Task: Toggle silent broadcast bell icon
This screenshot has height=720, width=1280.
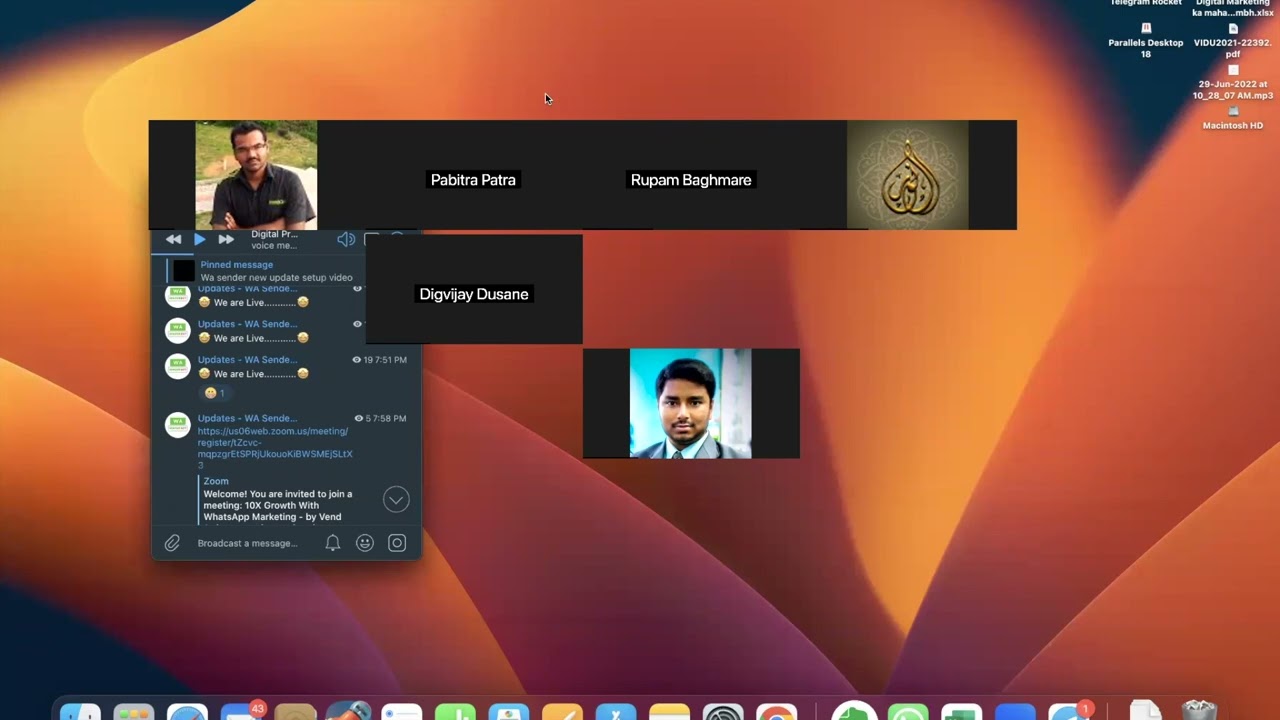Action: click(x=333, y=543)
